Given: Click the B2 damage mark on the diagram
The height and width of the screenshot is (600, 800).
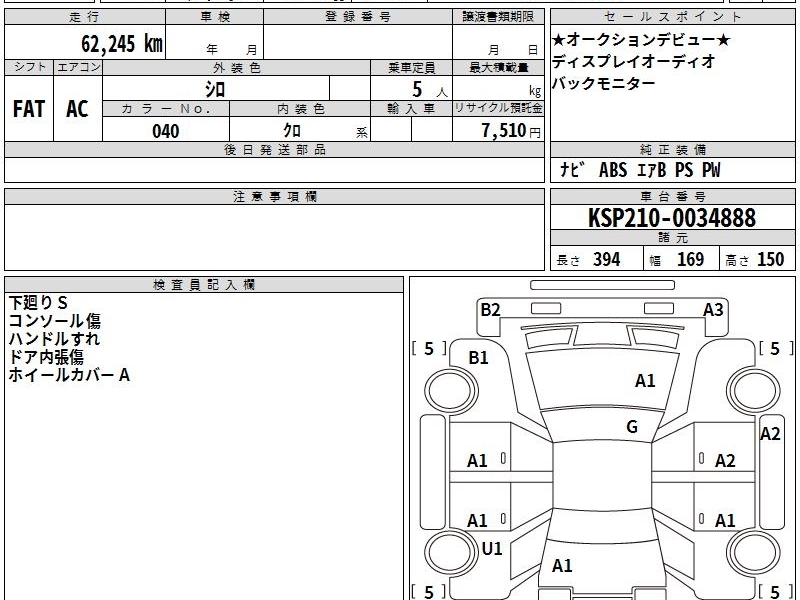Looking at the screenshot, I should tap(490, 310).
